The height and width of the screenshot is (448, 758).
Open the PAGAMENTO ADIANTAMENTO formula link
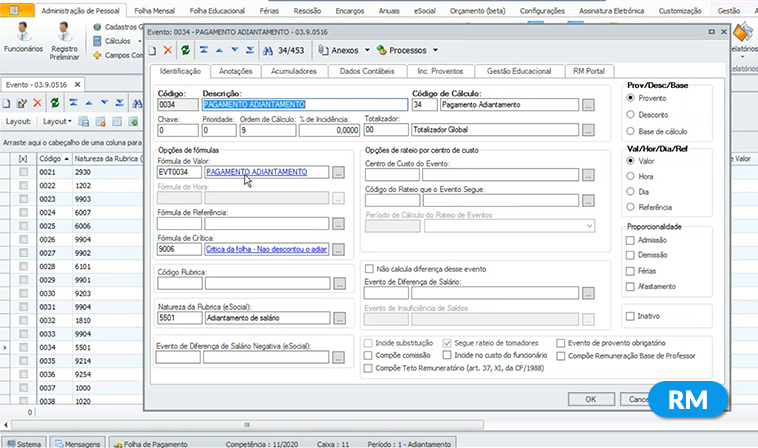(257, 172)
